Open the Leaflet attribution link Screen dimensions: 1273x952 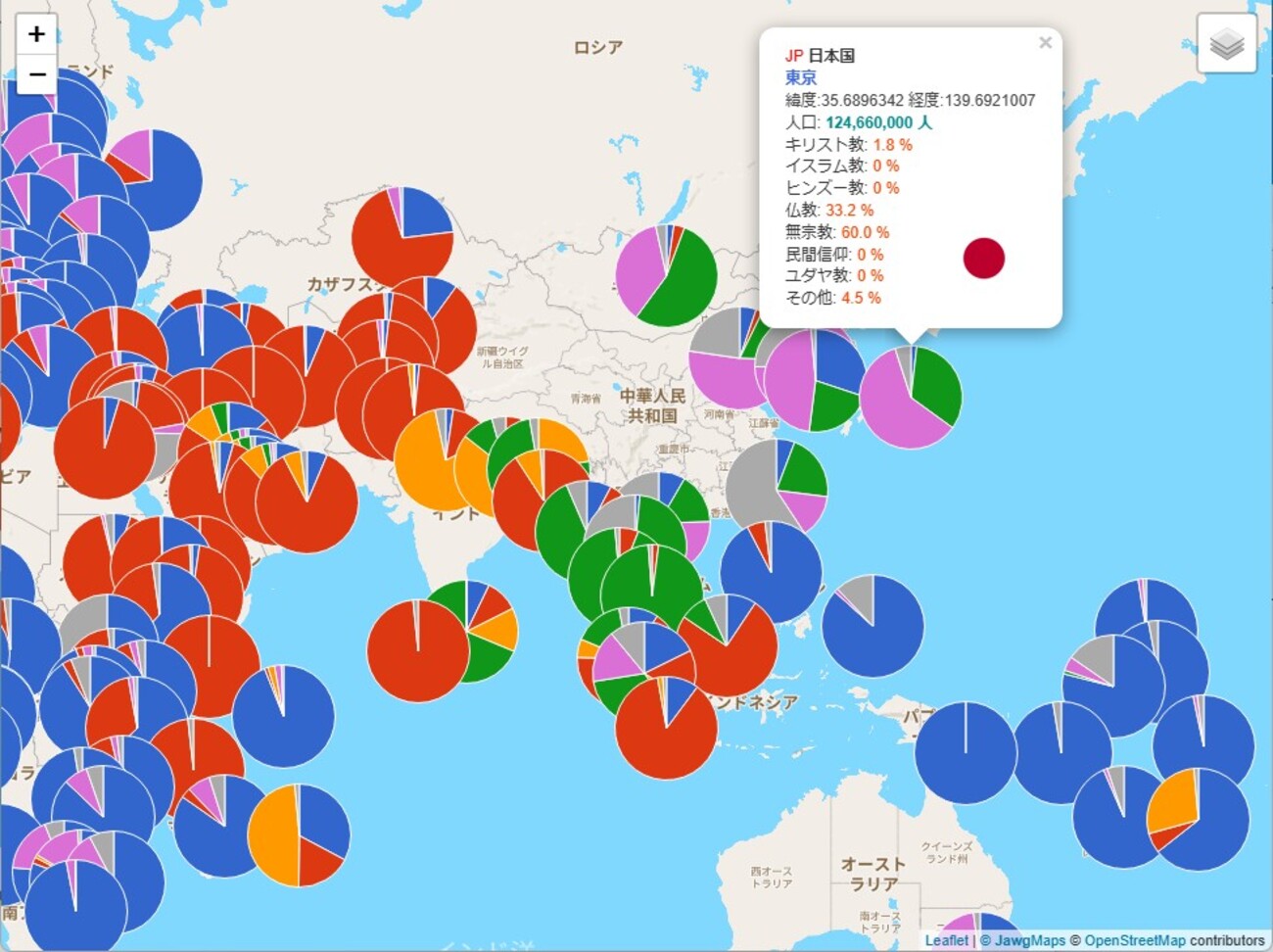pyautogui.click(x=947, y=940)
